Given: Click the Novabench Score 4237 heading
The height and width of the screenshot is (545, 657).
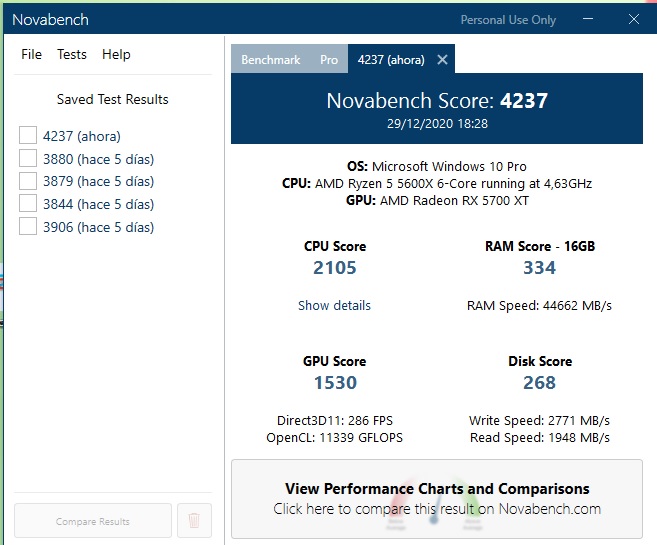Looking at the screenshot, I should click(437, 101).
